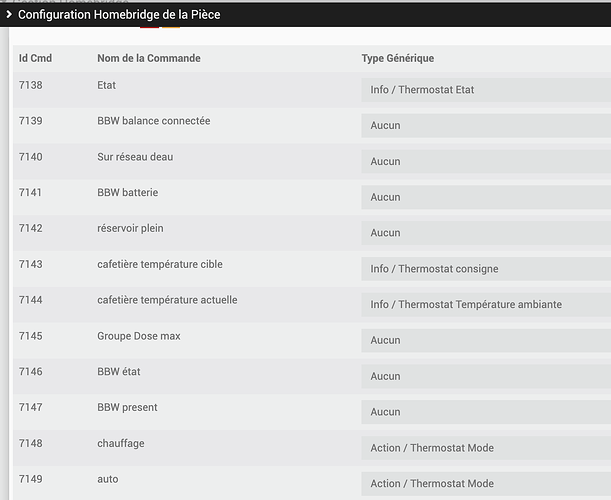The image size is (611, 500).
Task: Open Type Générique dropdown for Sur réseau deau
Action: (x=485, y=162)
